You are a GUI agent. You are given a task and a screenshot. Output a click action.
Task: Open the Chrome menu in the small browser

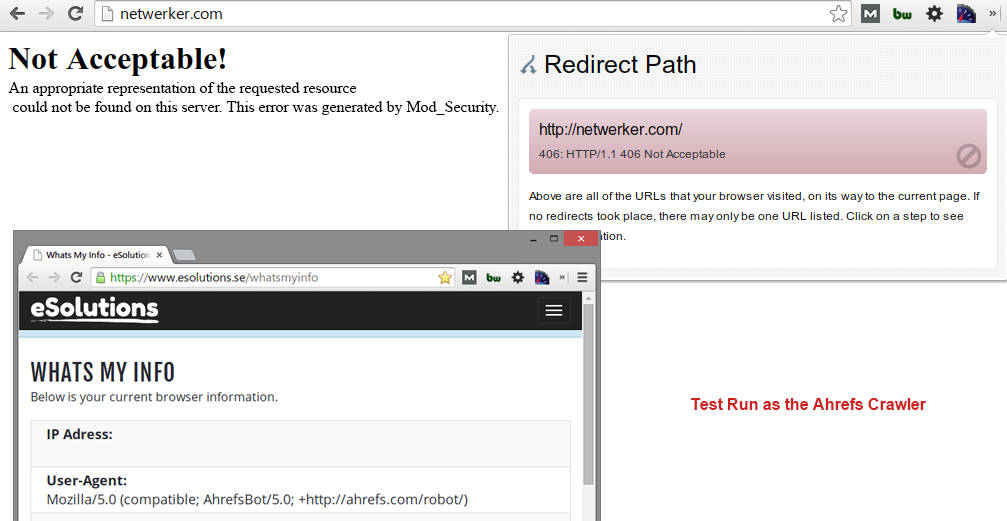point(583,277)
